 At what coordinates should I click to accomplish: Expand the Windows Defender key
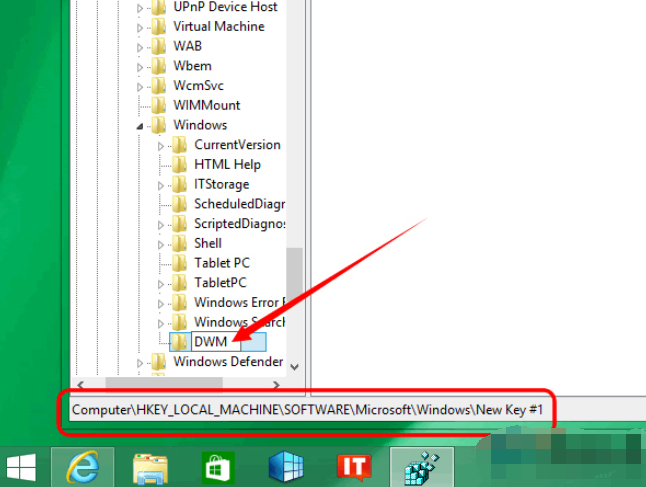tap(141, 363)
